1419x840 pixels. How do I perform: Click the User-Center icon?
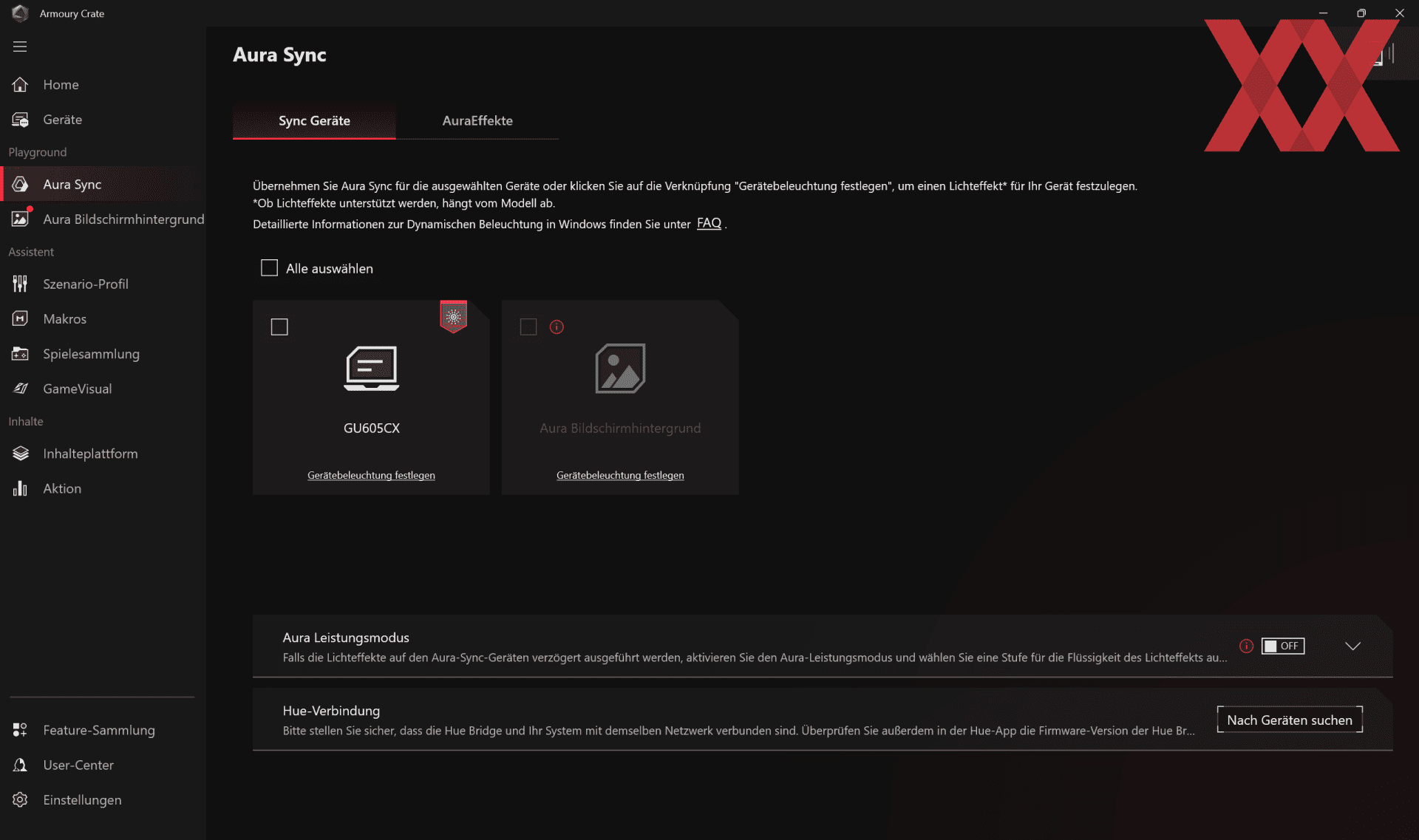[20, 765]
